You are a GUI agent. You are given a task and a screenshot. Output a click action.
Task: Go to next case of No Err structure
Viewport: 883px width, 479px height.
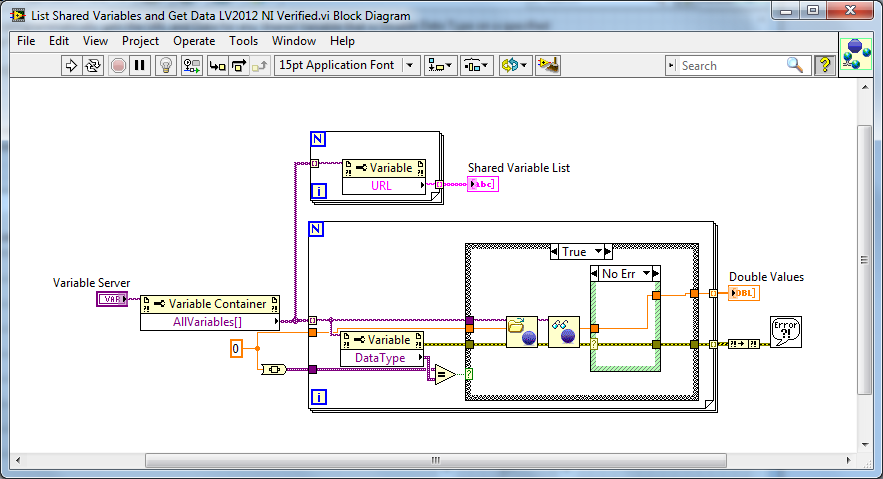tap(656, 274)
